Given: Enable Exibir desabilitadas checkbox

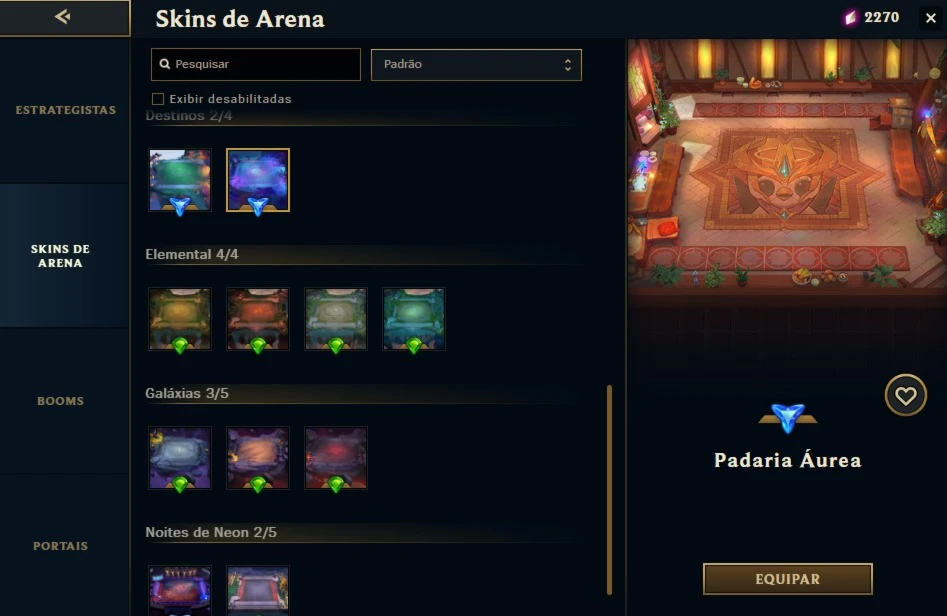Looking at the screenshot, I should 158,99.
